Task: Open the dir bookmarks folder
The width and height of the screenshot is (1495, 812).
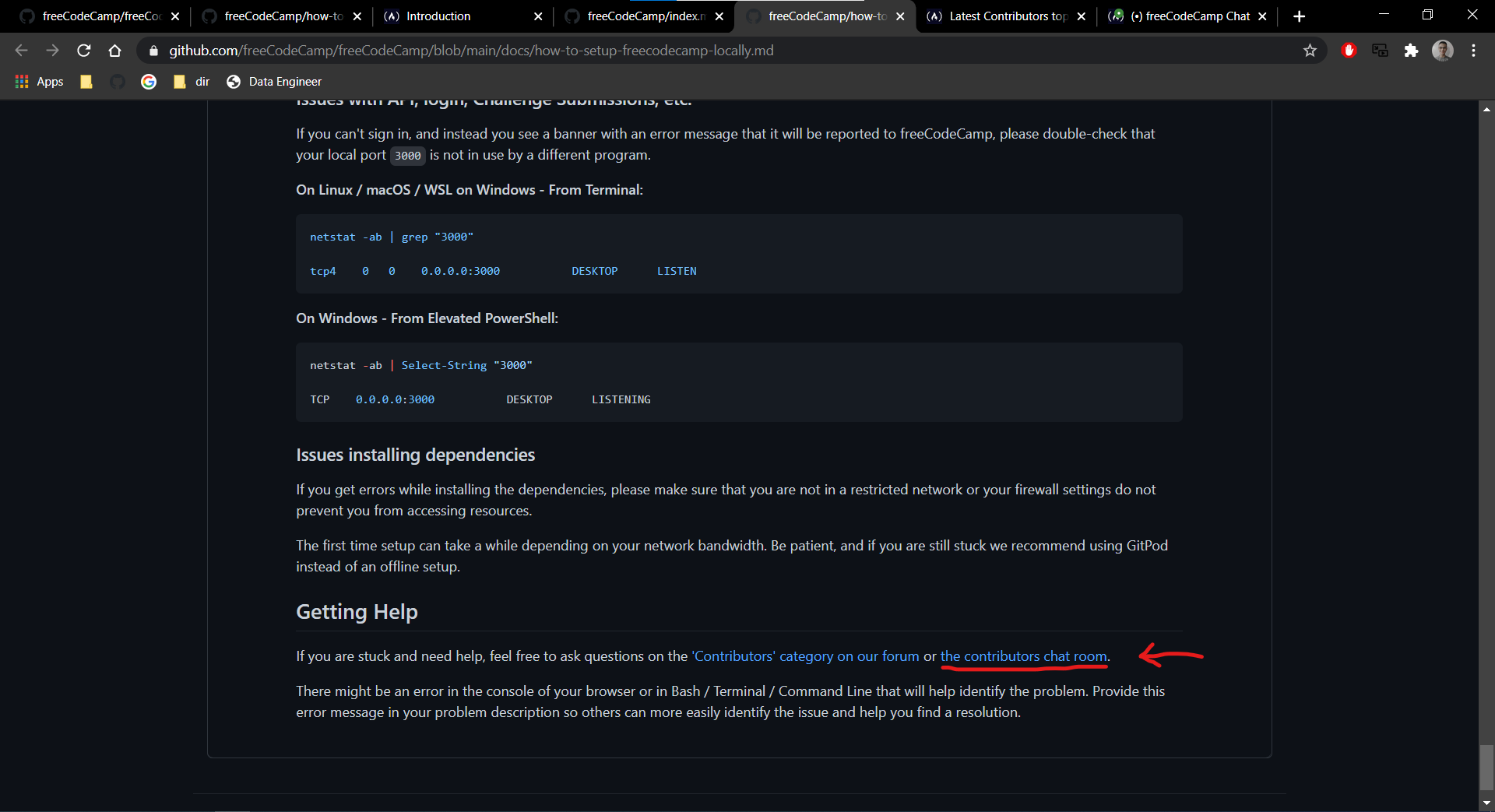Action: click(x=192, y=82)
